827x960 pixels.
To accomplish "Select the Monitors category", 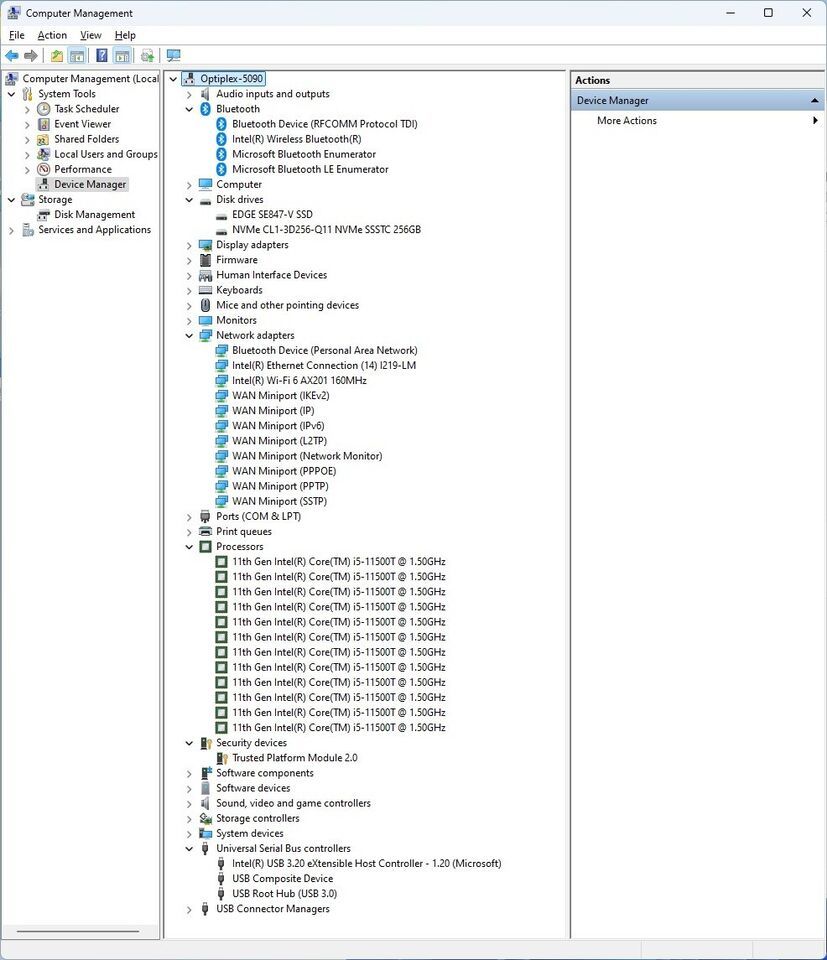I will (236, 321).
